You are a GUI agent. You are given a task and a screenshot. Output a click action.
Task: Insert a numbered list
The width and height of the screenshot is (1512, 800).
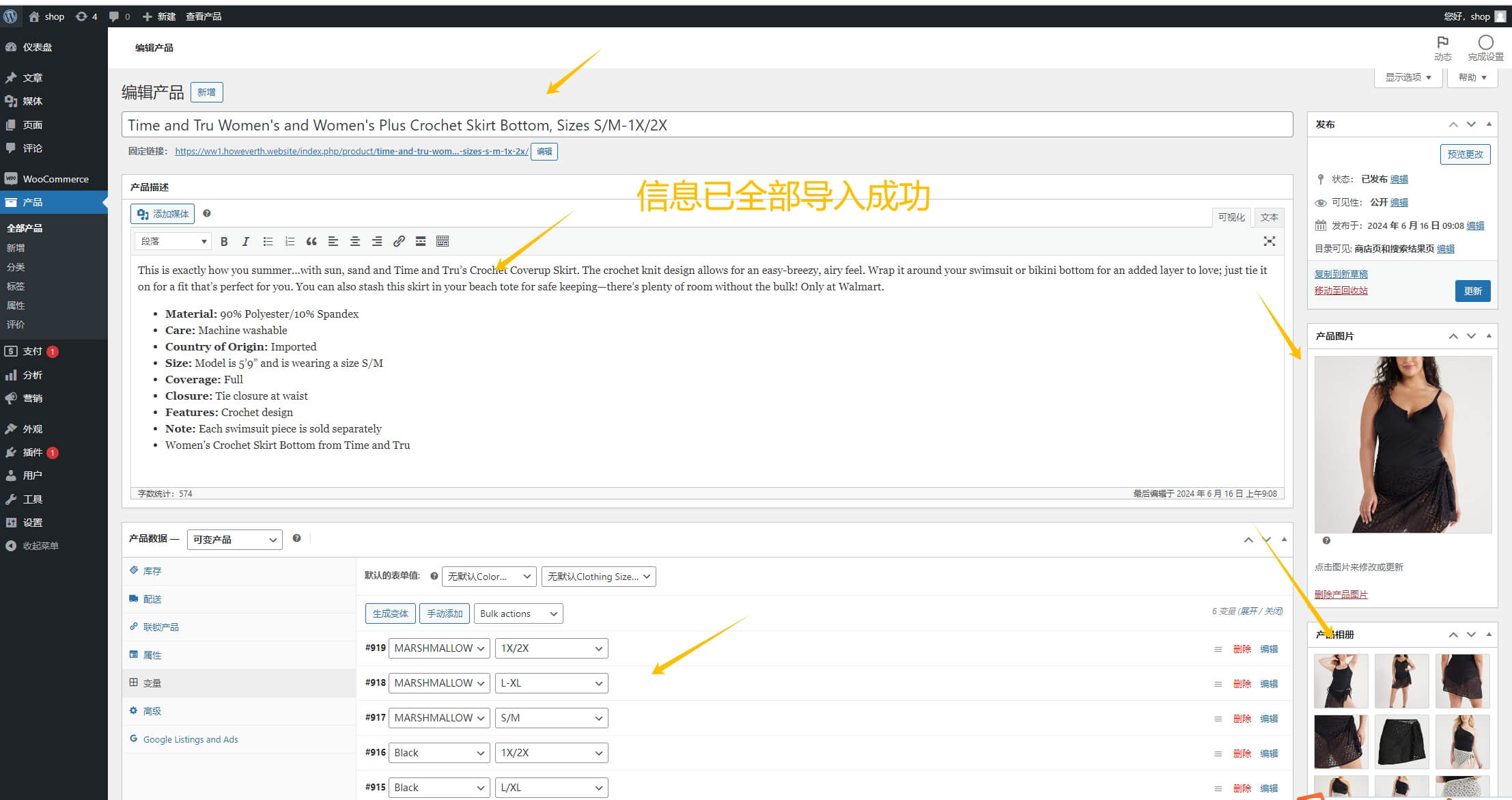tap(290, 241)
